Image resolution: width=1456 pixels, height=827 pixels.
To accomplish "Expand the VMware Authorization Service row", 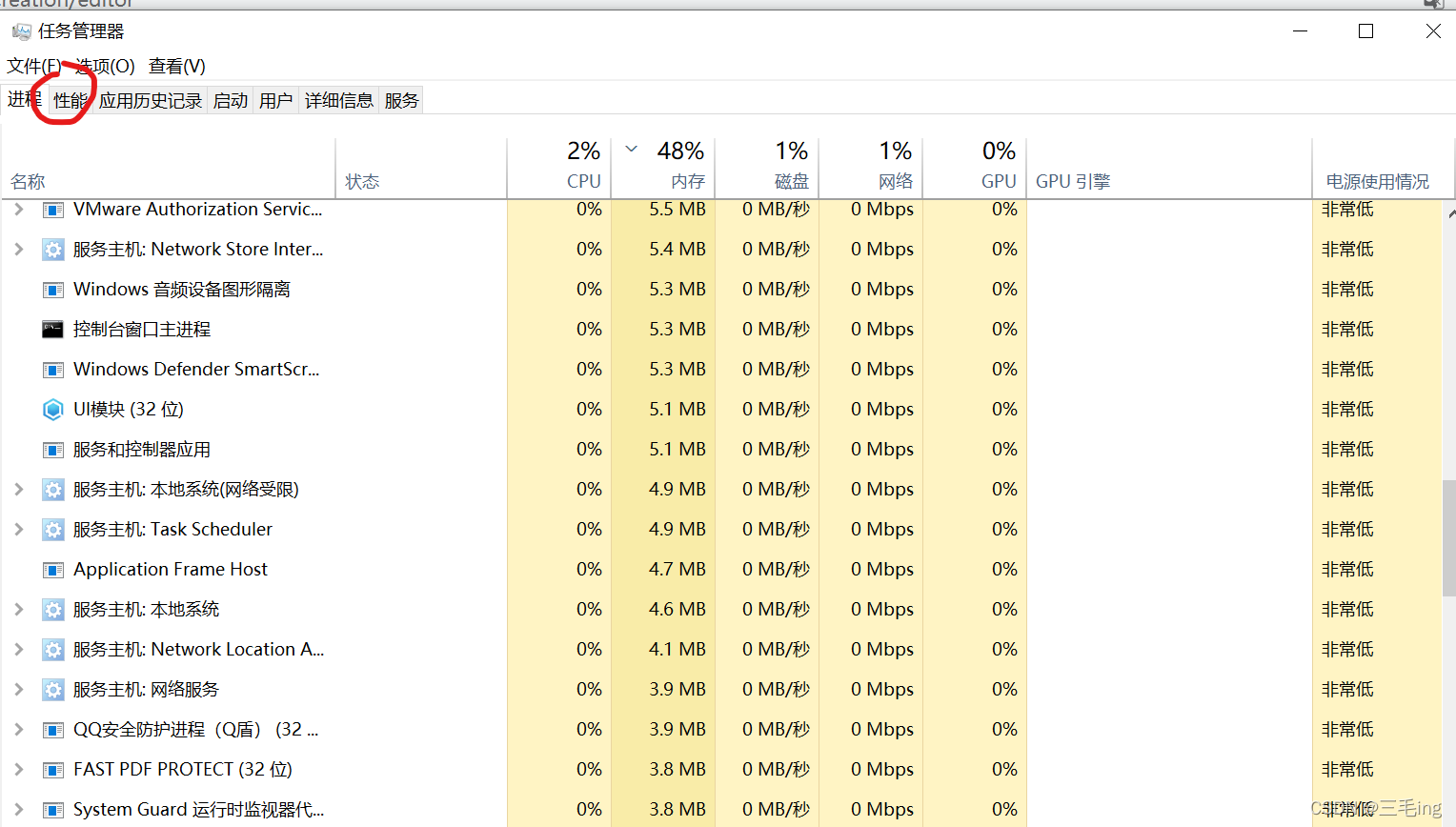I will (x=18, y=209).
